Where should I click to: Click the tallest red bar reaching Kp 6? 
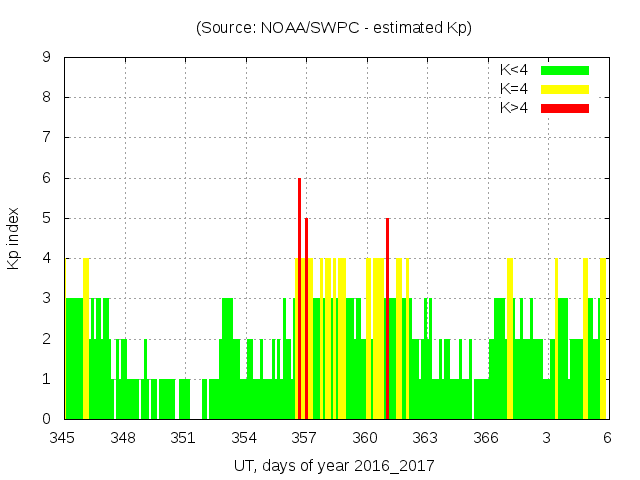tap(299, 298)
